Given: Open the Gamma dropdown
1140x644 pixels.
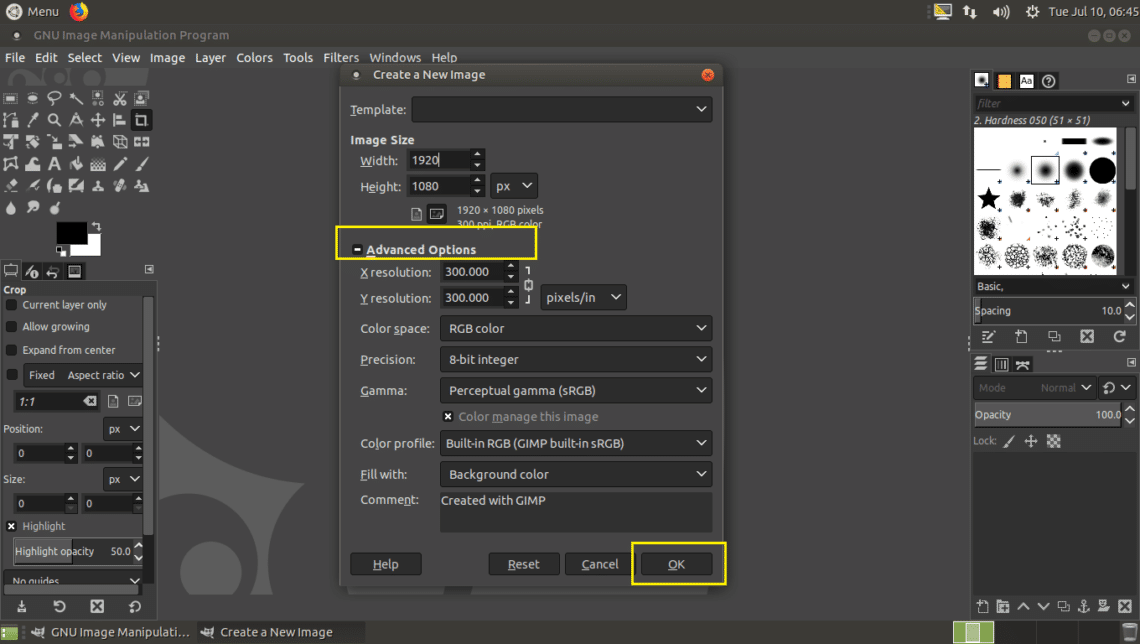Looking at the screenshot, I should point(576,390).
